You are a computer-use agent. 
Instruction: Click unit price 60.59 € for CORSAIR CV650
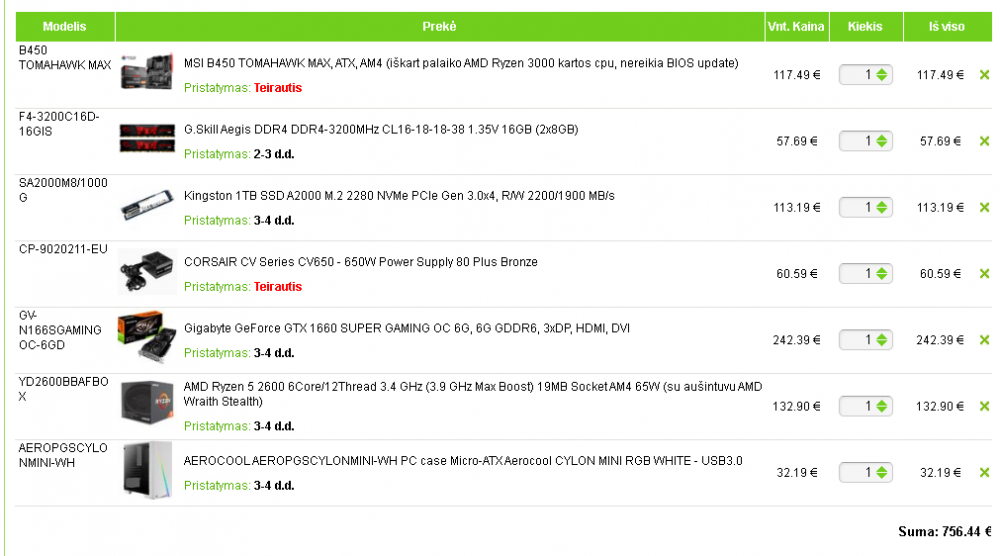tap(797, 274)
